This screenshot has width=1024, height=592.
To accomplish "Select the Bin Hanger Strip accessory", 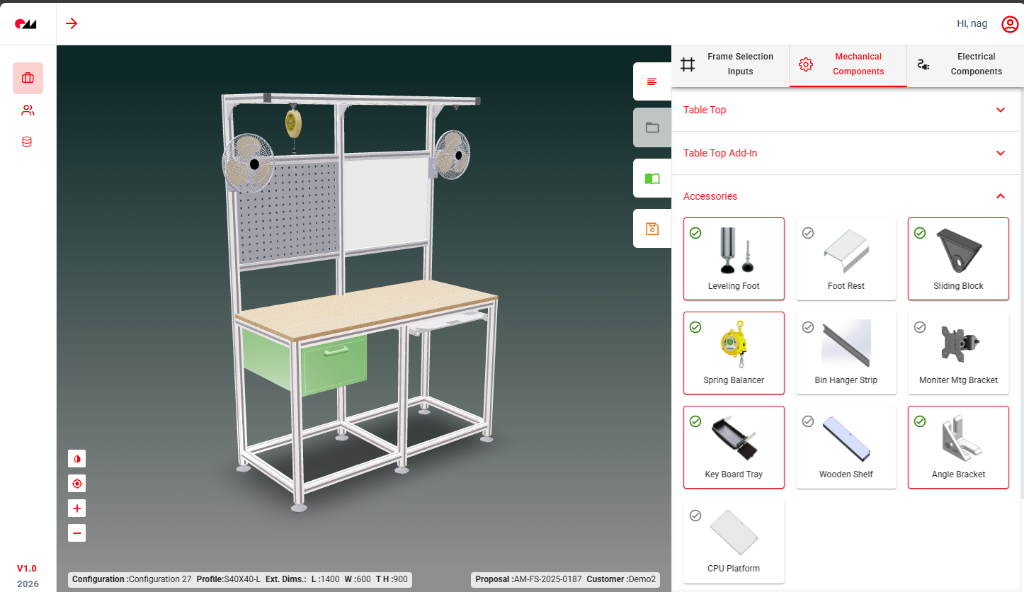I will pos(845,352).
